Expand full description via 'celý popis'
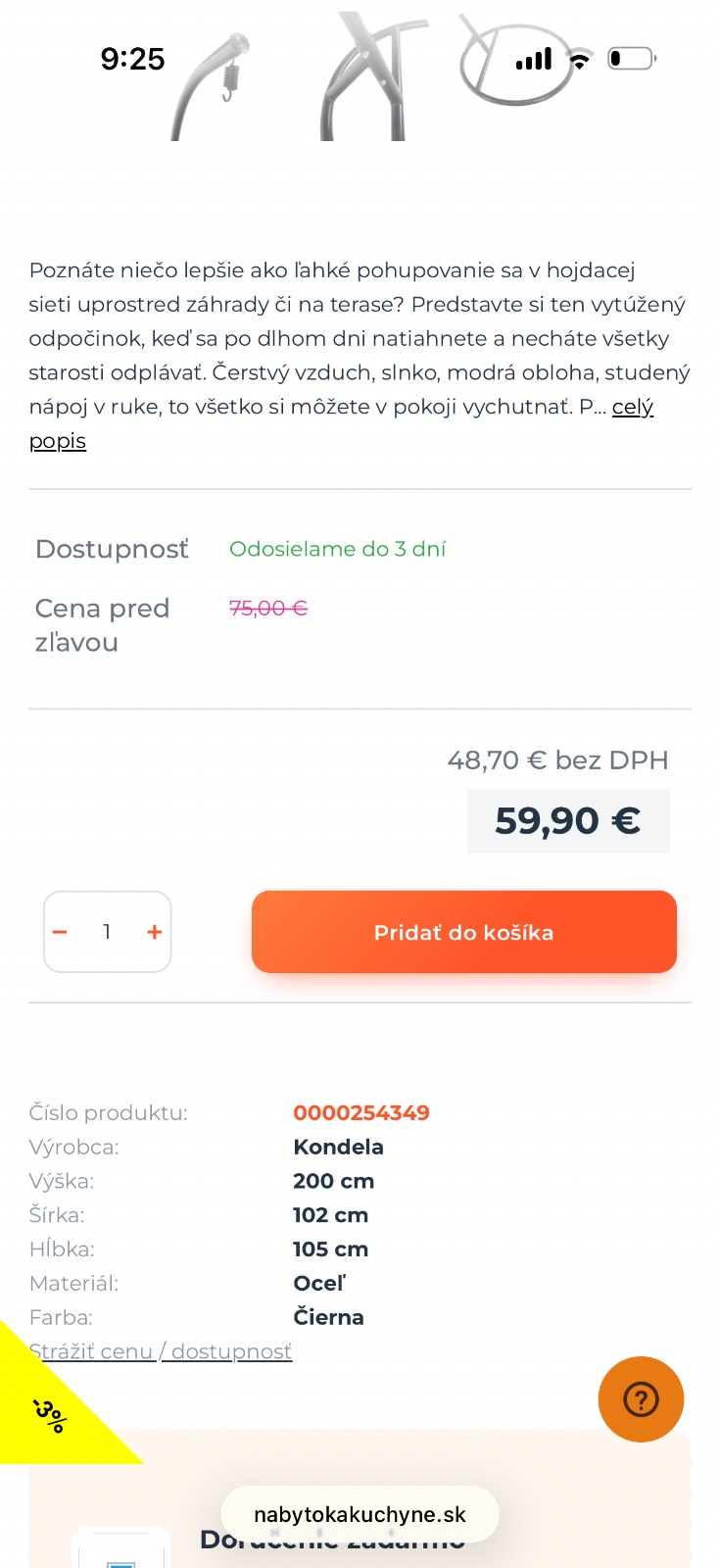This screenshot has height=1568, width=720. coord(632,408)
